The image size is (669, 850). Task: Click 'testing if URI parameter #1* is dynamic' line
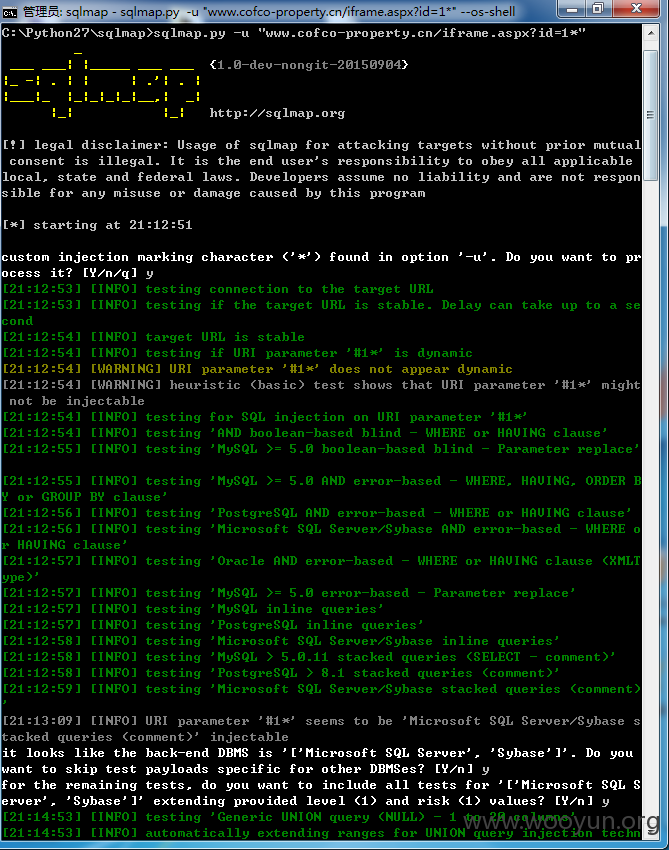pos(237,353)
